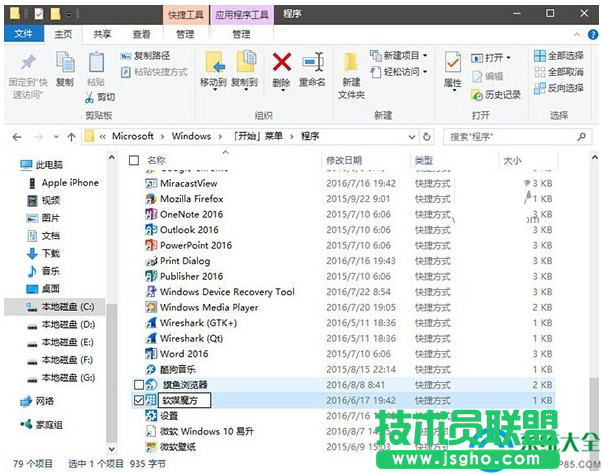Switch to the 主页 ribbon tab
603x475 pixels.
pyautogui.click(x=63, y=35)
